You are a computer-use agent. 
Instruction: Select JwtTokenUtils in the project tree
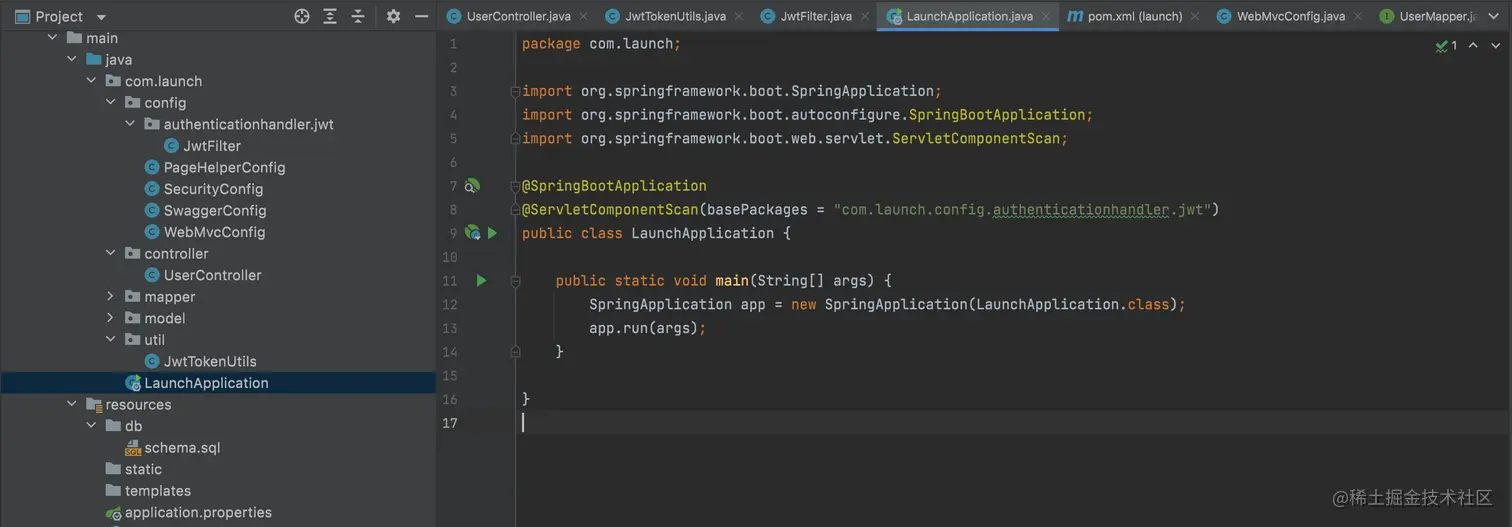pos(200,362)
